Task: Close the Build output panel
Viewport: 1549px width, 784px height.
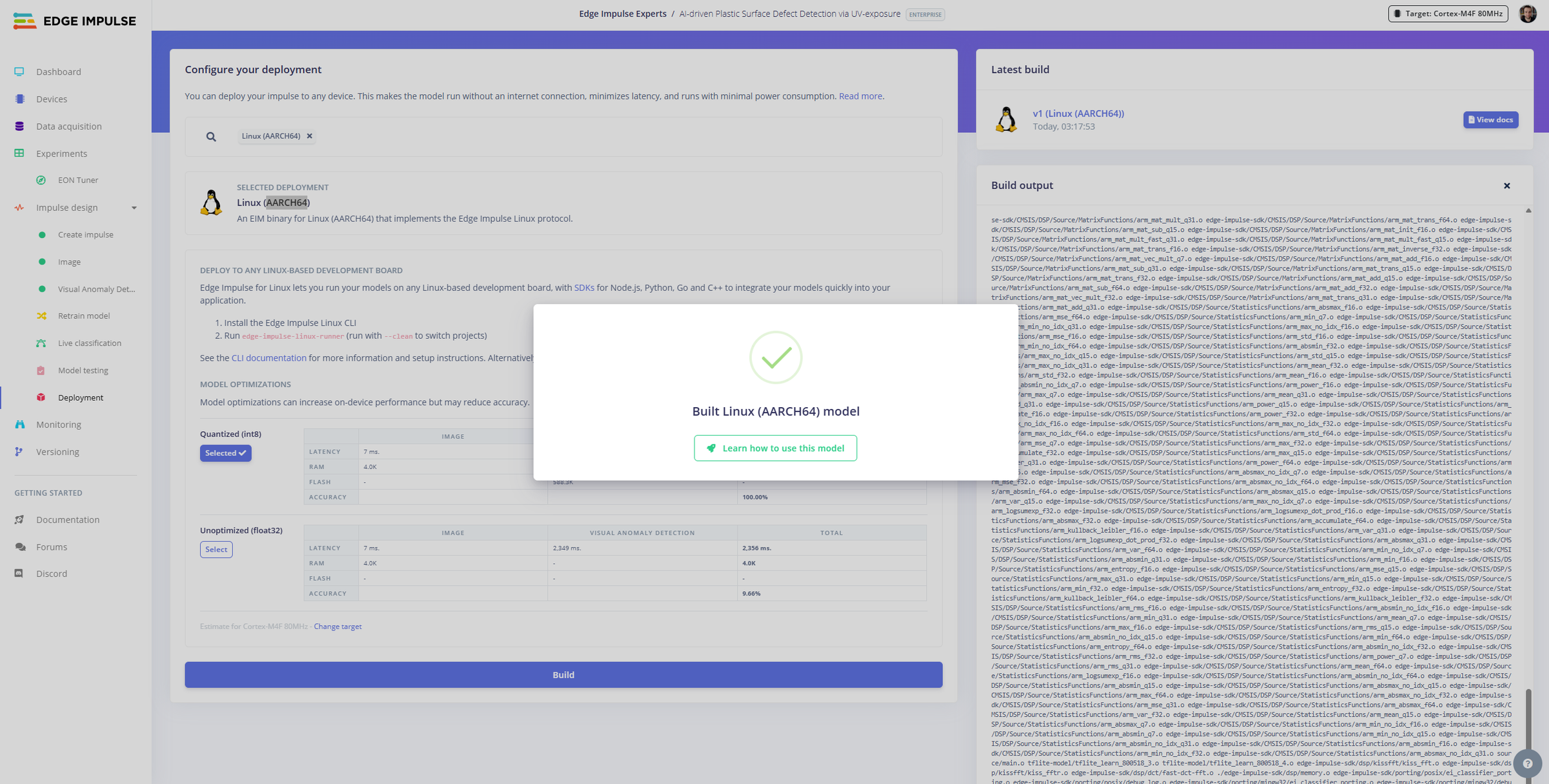Action: point(1507,186)
